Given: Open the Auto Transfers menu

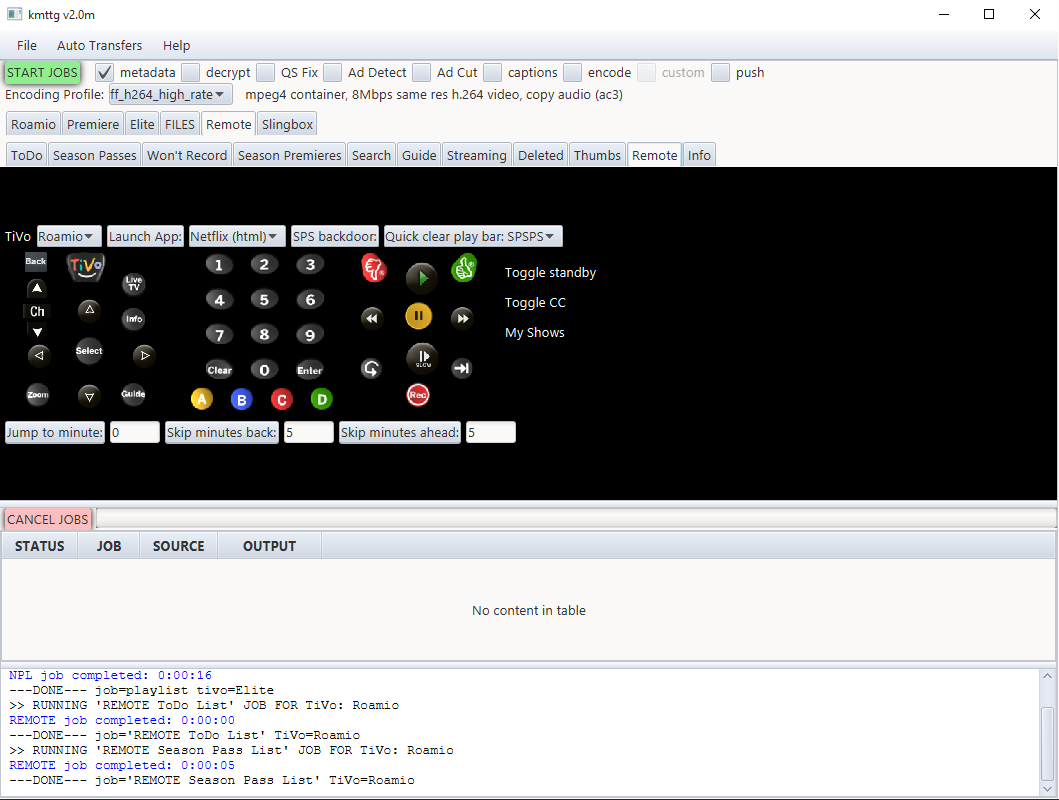Looking at the screenshot, I should click(99, 45).
